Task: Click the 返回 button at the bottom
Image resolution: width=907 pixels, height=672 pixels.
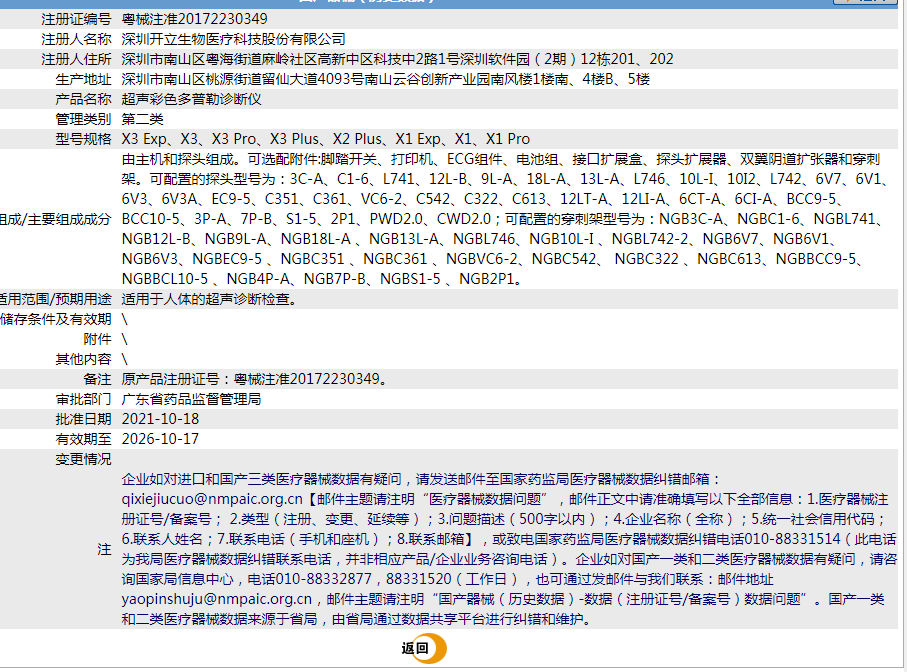Action: (423, 648)
